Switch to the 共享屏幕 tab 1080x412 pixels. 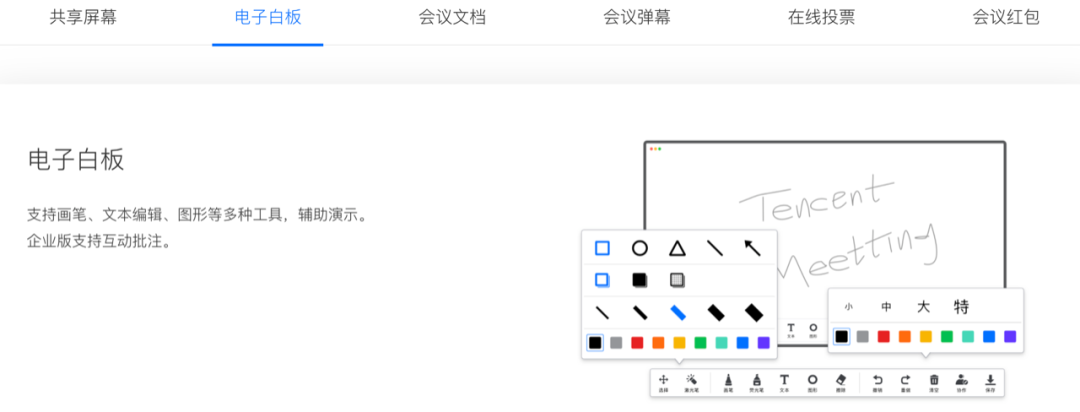pyautogui.click(x=83, y=17)
